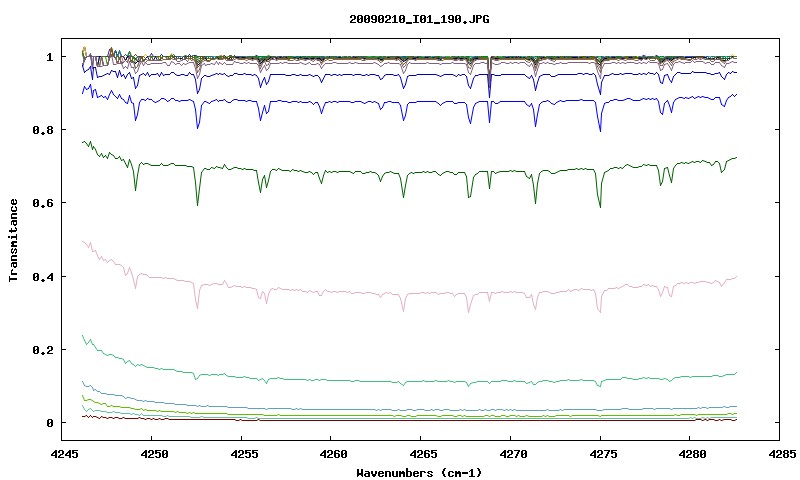The image size is (800, 480).
Task: Click the Wavenumbers (cm-1) x-axis label
Action: [419, 473]
